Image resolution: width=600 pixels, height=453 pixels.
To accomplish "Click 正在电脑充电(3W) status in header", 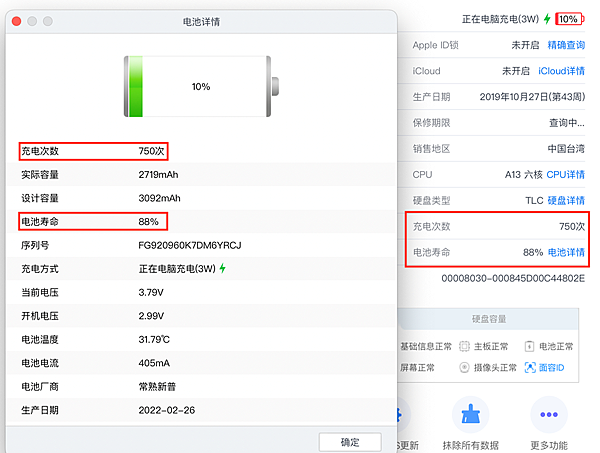I will pyautogui.click(x=500, y=19).
